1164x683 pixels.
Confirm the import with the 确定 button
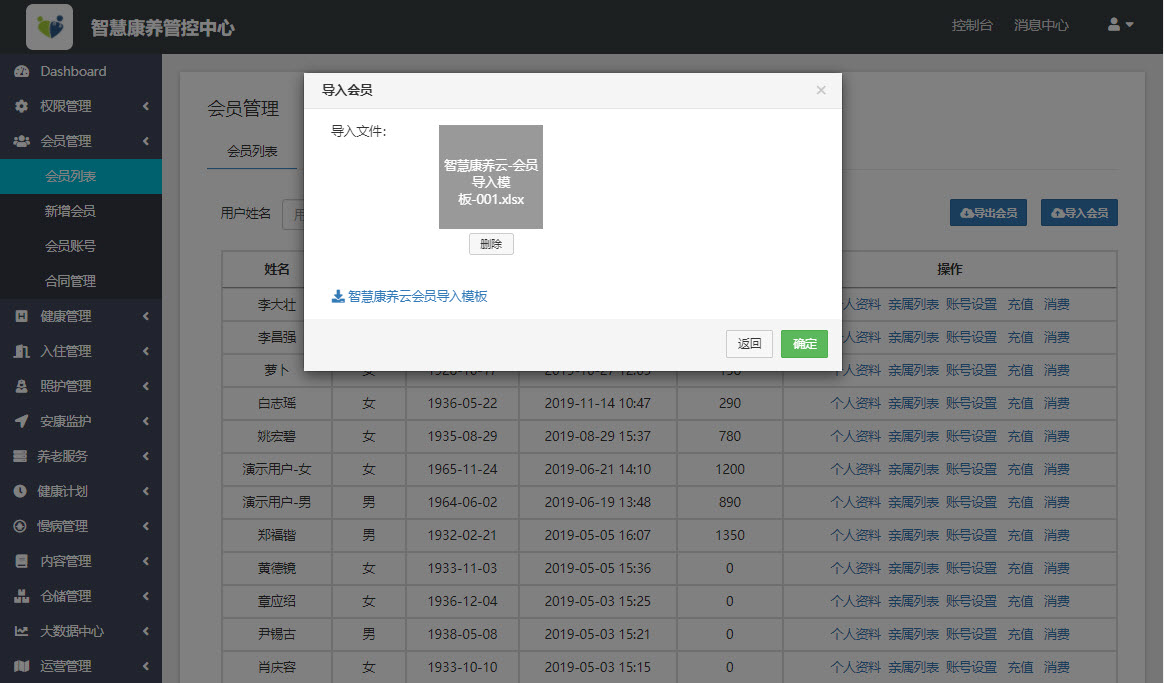(x=804, y=343)
